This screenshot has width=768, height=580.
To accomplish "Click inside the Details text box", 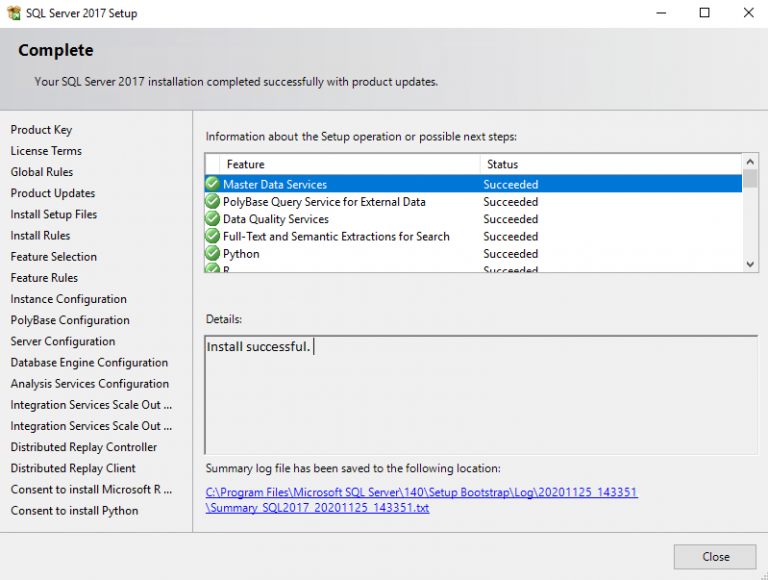I will click(x=481, y=395).
